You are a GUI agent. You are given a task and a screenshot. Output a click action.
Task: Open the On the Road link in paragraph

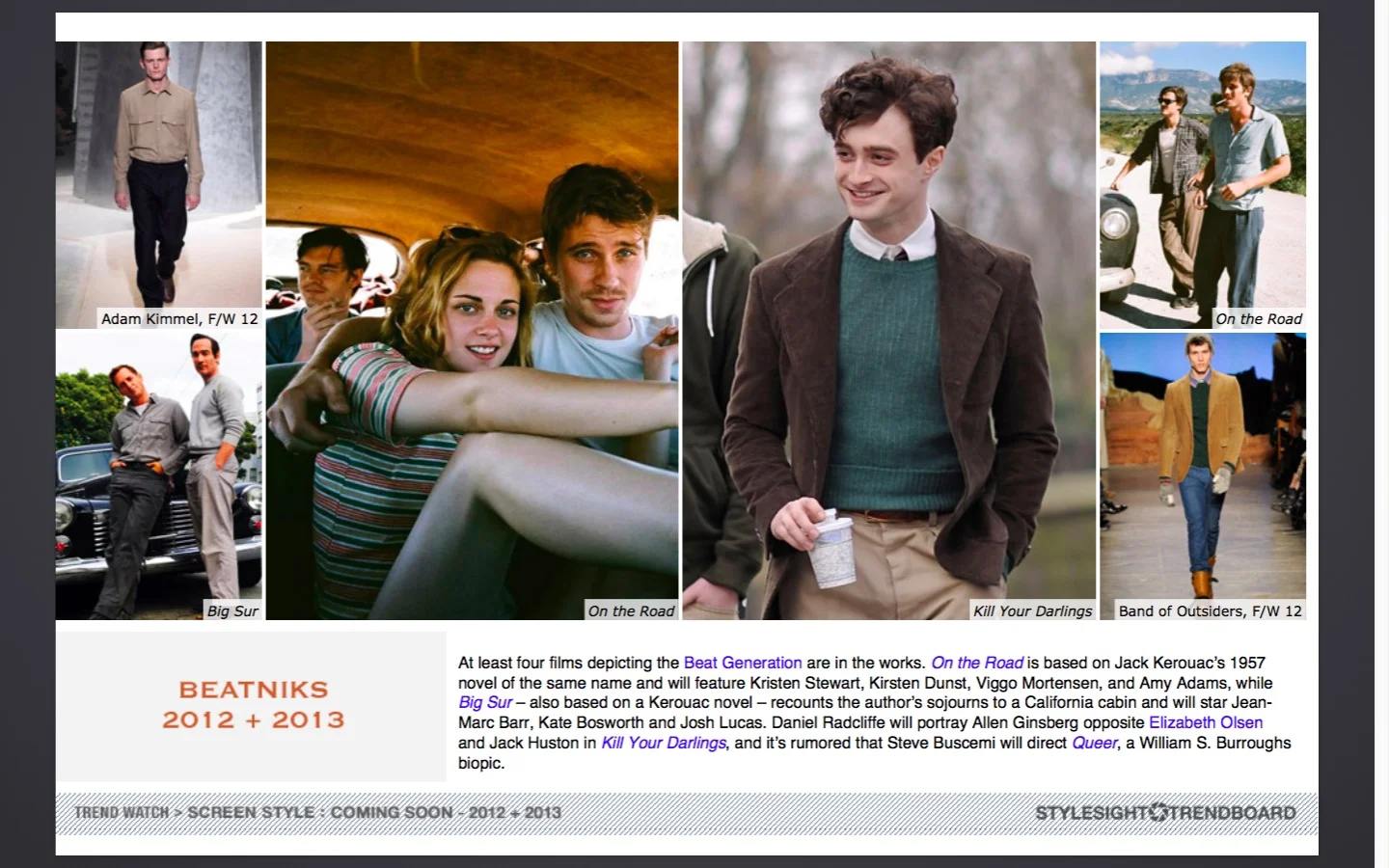click(977, 663)
